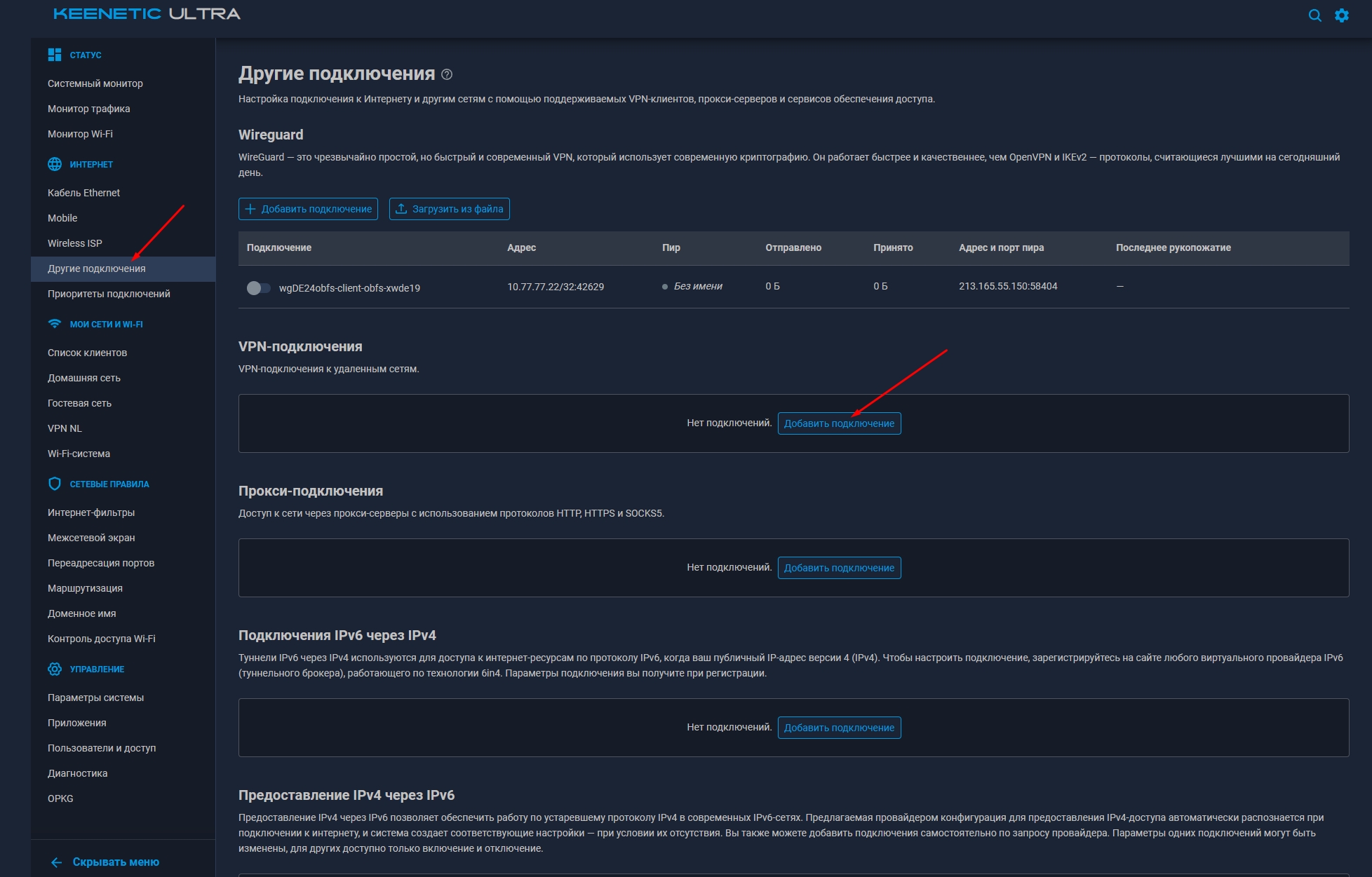Image resolution: width=1372 pixels, height=877 pixels.
Task: Open the Connection priorities menu item
Action: [109, 294]
